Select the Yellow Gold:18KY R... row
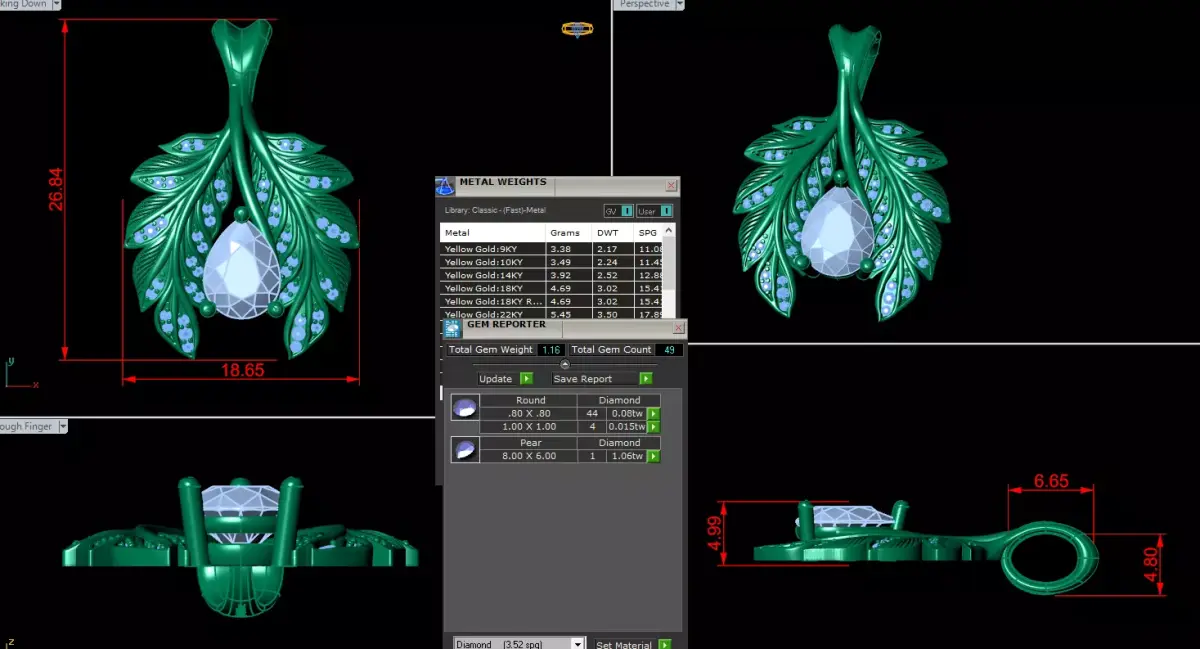Screen dimensions: 1200x649 point(552,301)
